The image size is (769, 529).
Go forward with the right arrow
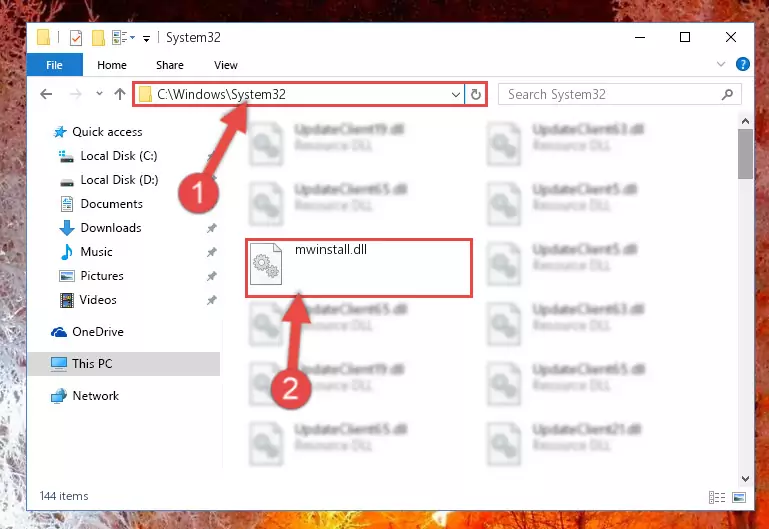click(x=76, y=94)
